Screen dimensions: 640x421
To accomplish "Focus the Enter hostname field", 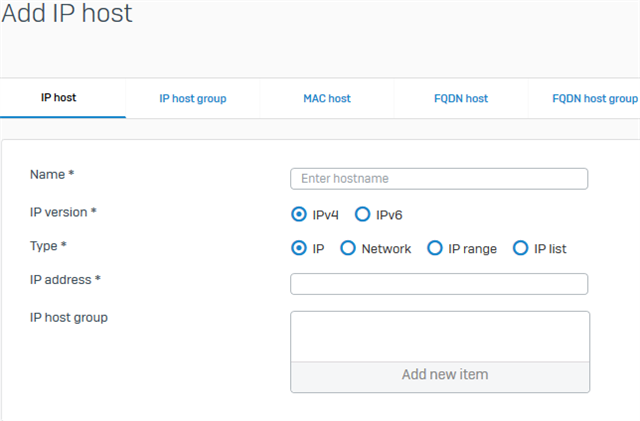I will pyautogui.click(x=439, y=179).
